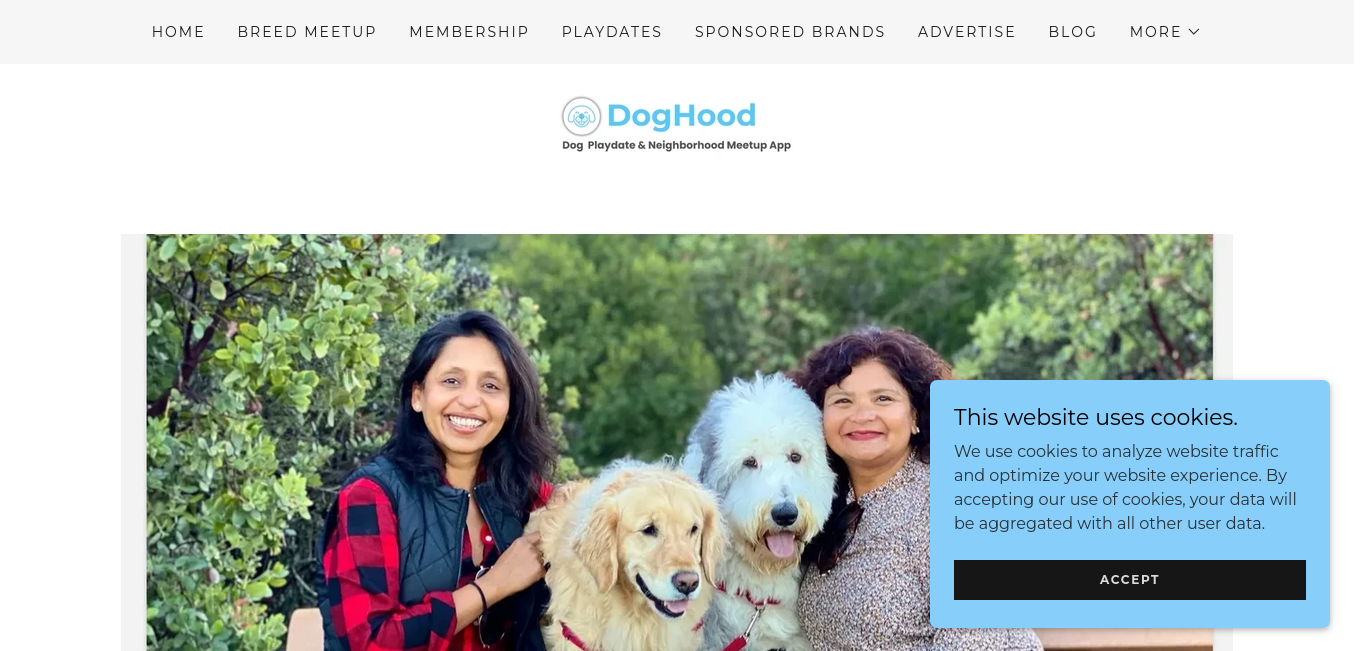The image size is (1366, 651).
Task: Go to BREED MEETUP
Action: point(307,32)
